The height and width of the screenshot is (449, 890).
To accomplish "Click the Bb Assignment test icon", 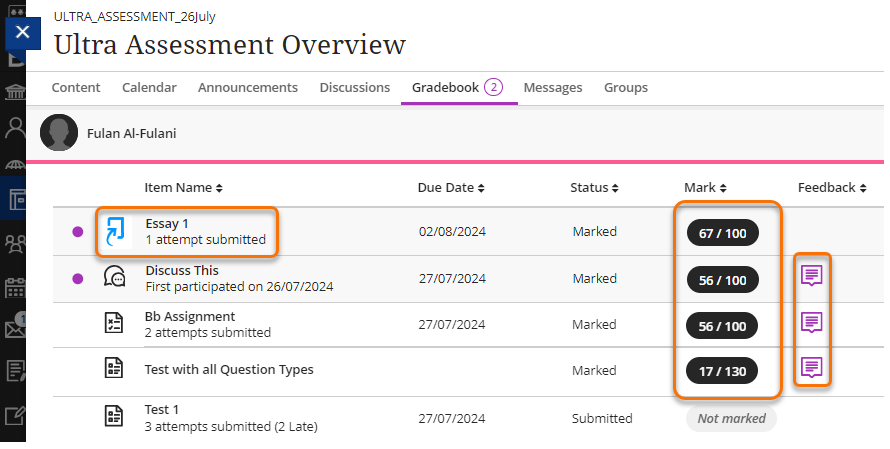I will (x=115, y=324).
